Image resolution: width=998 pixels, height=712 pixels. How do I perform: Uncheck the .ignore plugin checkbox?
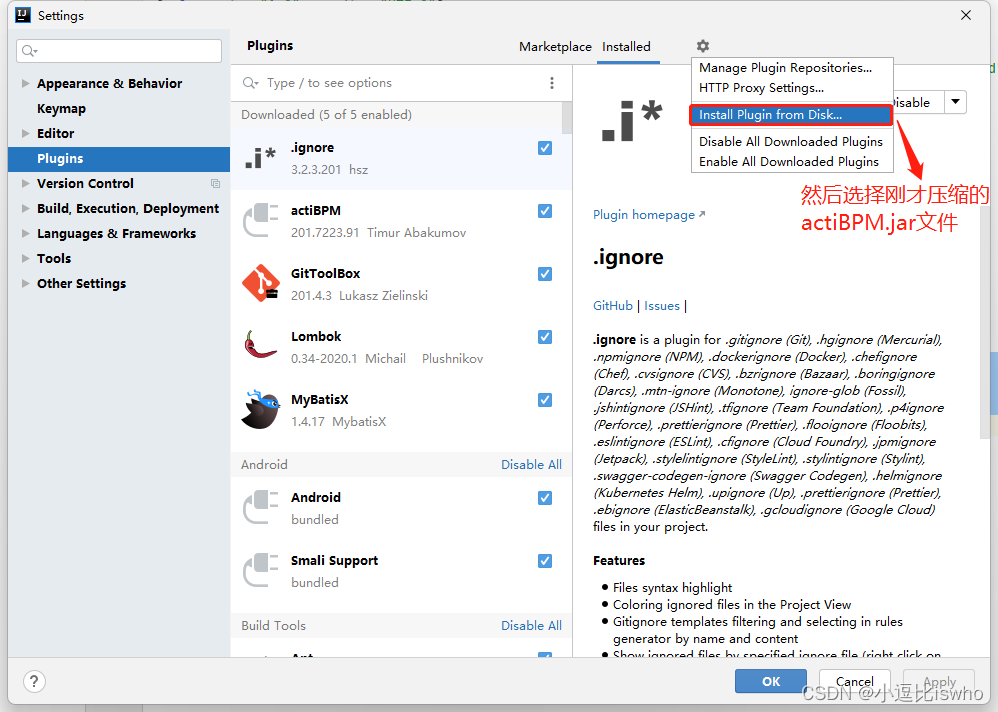click(x=545, y=148)
